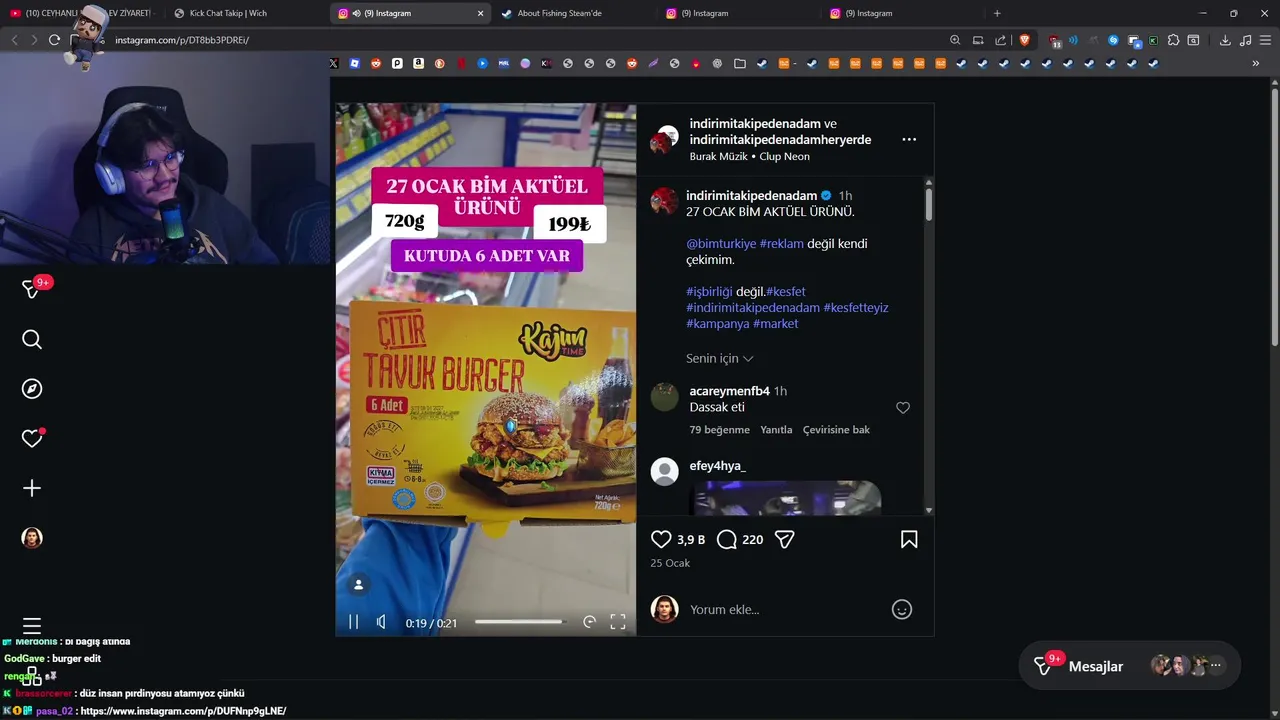This screenshot has height=720, width=1280.
Task: Open Brave Shields lion icon
Action: pos(1024,40)
